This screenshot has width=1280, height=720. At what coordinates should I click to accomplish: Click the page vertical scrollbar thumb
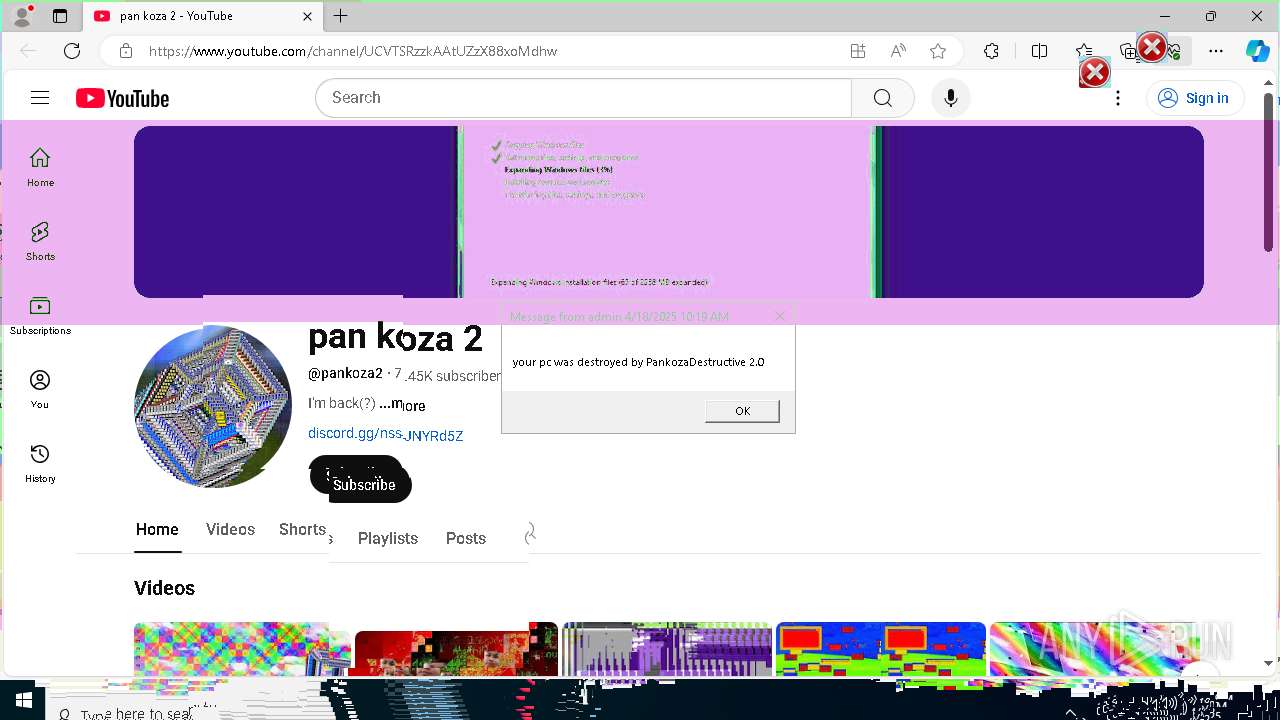[x=1268, y=172]
